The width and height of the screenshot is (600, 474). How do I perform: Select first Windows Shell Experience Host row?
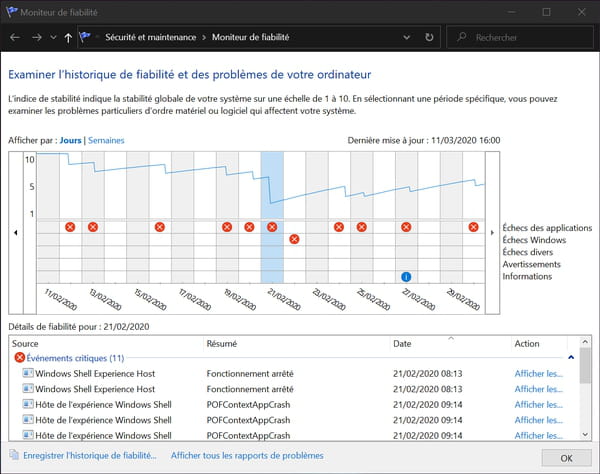tap(295, 374)
